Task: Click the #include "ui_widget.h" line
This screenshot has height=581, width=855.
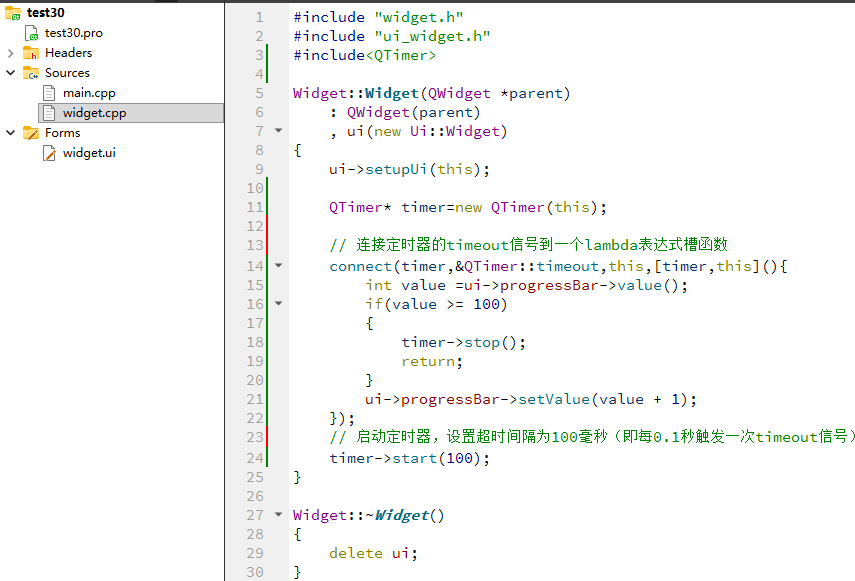Action: tap(392, 37)
